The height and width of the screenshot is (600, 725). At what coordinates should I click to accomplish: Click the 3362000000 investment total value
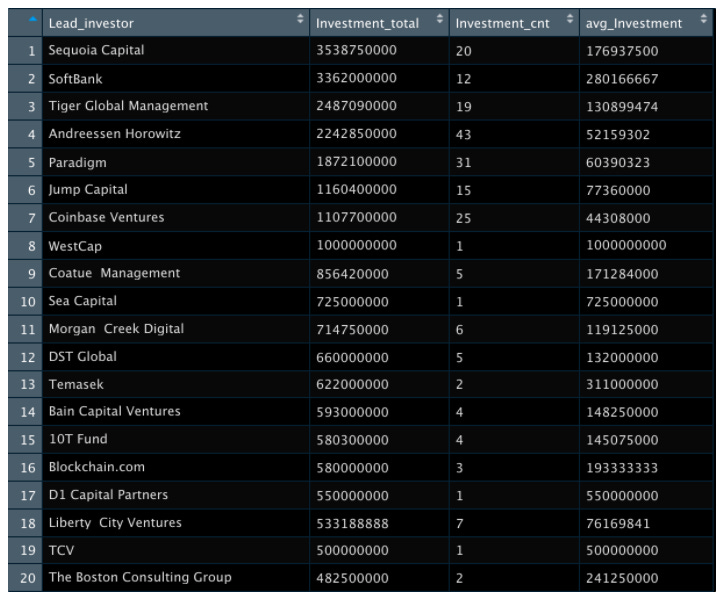[356, 78]
